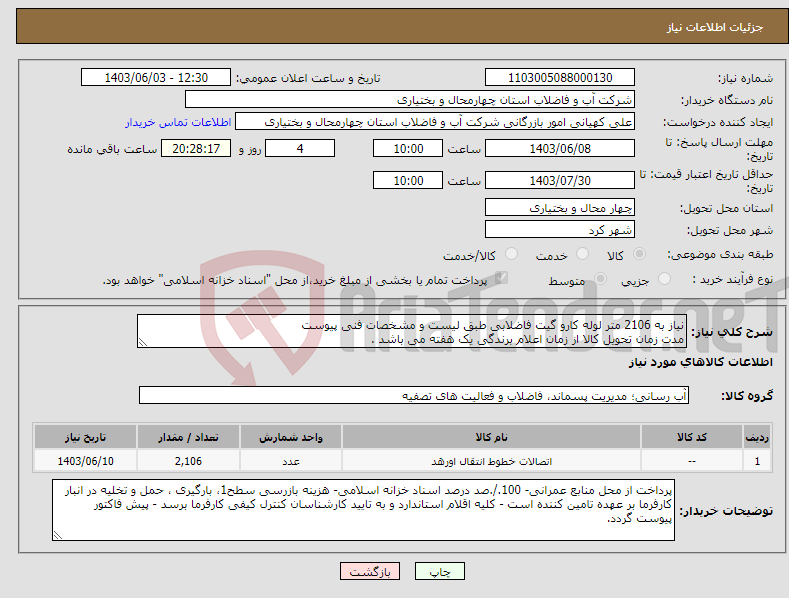789x598 pixels.
Task: Click the توضیحات خریدار label
Action: (726, 511)
